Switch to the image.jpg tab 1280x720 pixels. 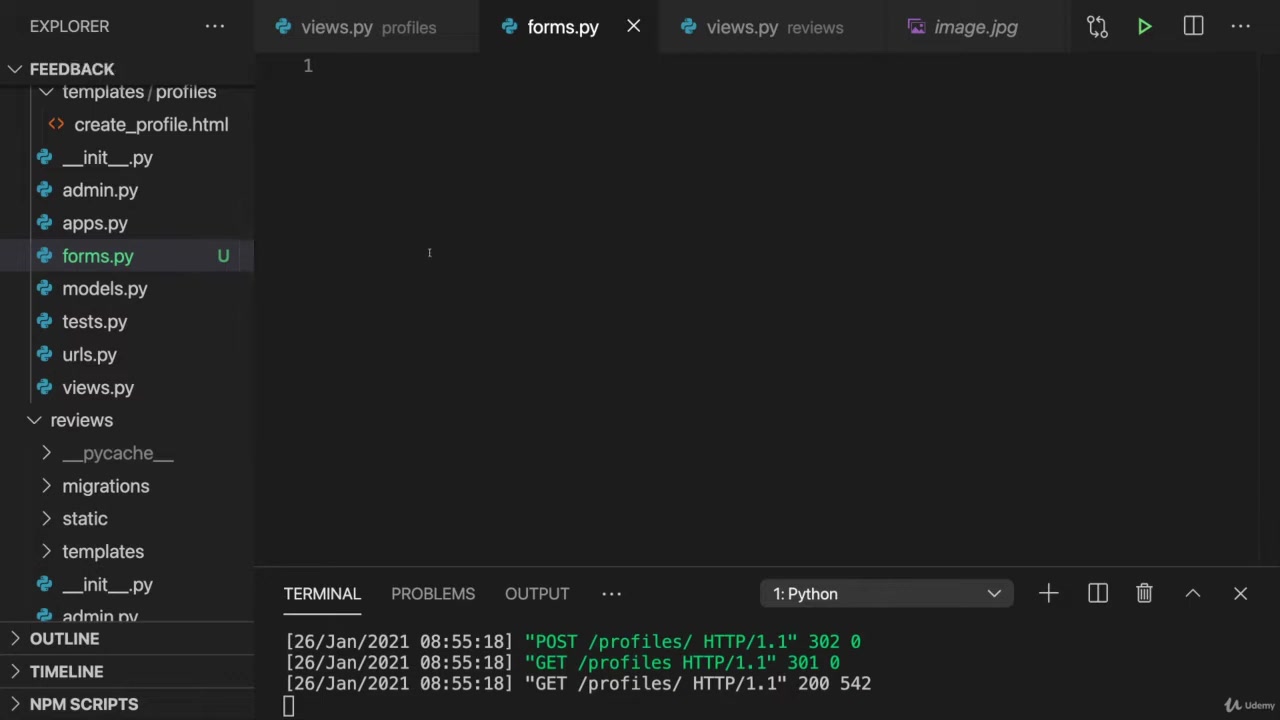point(974,28)
